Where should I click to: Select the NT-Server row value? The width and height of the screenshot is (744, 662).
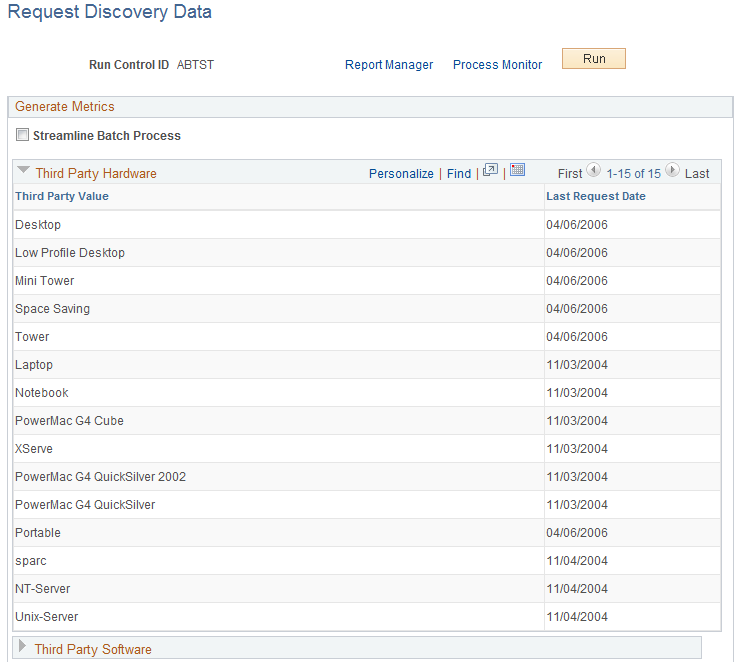pos(43,589)
